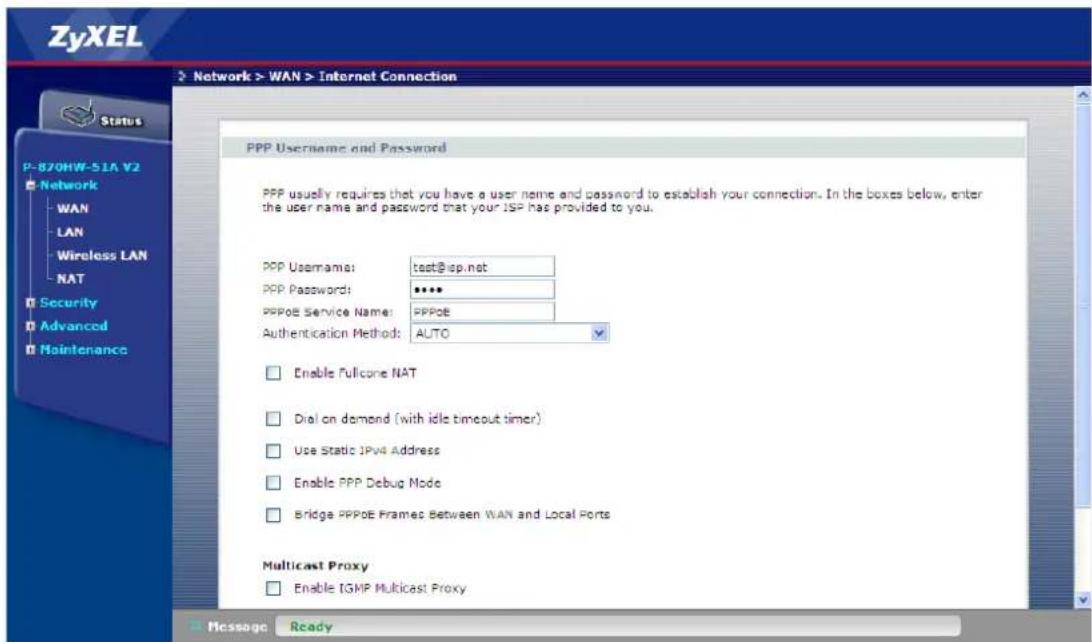Open the LAN settings page
The image size is (1092, 642).
coord(70,232)
